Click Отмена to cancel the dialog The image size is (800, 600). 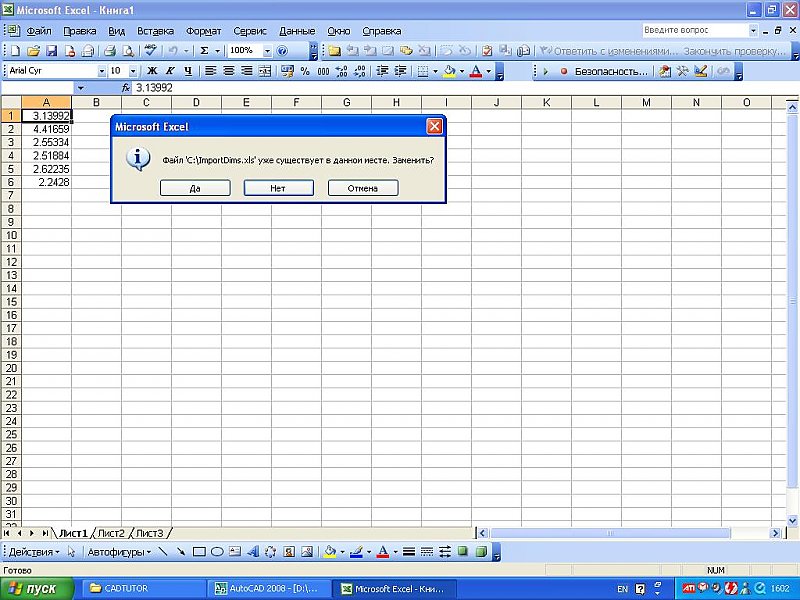coord(363,188)
